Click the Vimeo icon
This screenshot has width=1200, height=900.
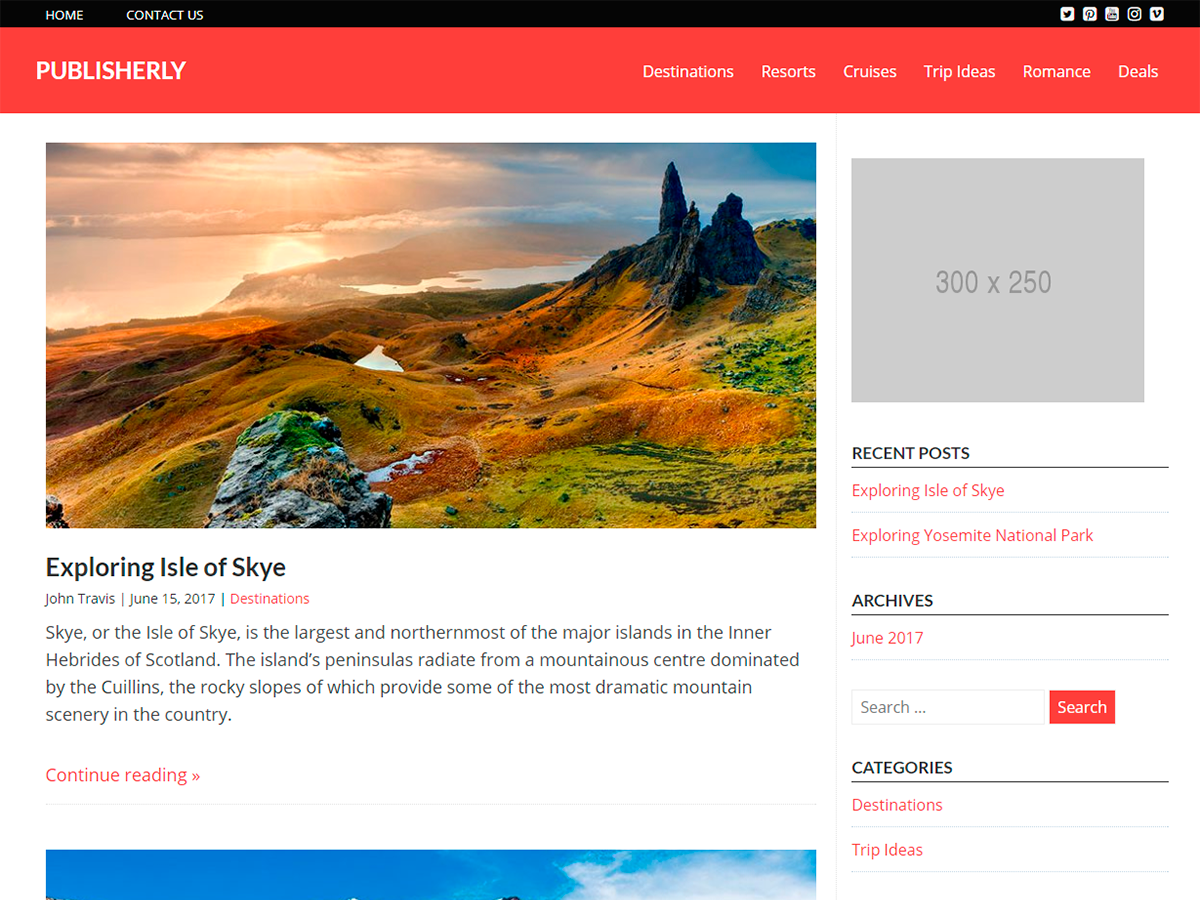(x=1156, y=14)
